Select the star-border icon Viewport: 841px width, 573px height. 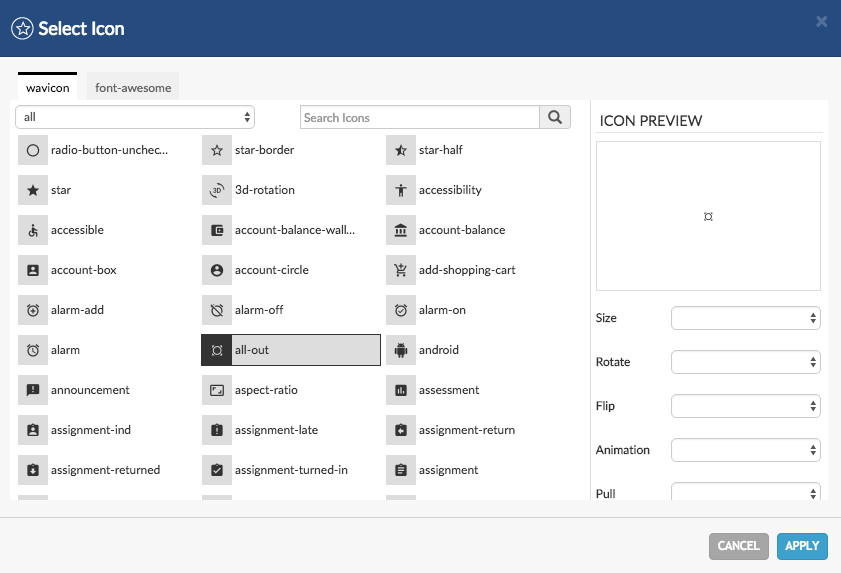click(x=264, y=150)
